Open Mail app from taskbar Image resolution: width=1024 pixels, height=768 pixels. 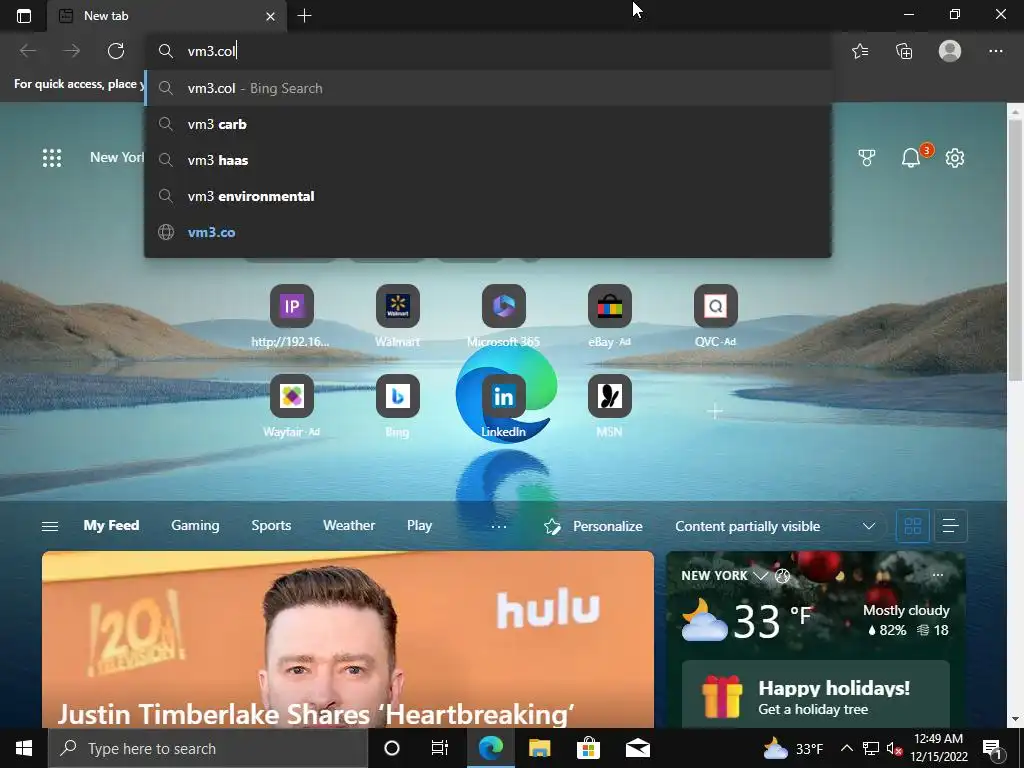point(637,748)
